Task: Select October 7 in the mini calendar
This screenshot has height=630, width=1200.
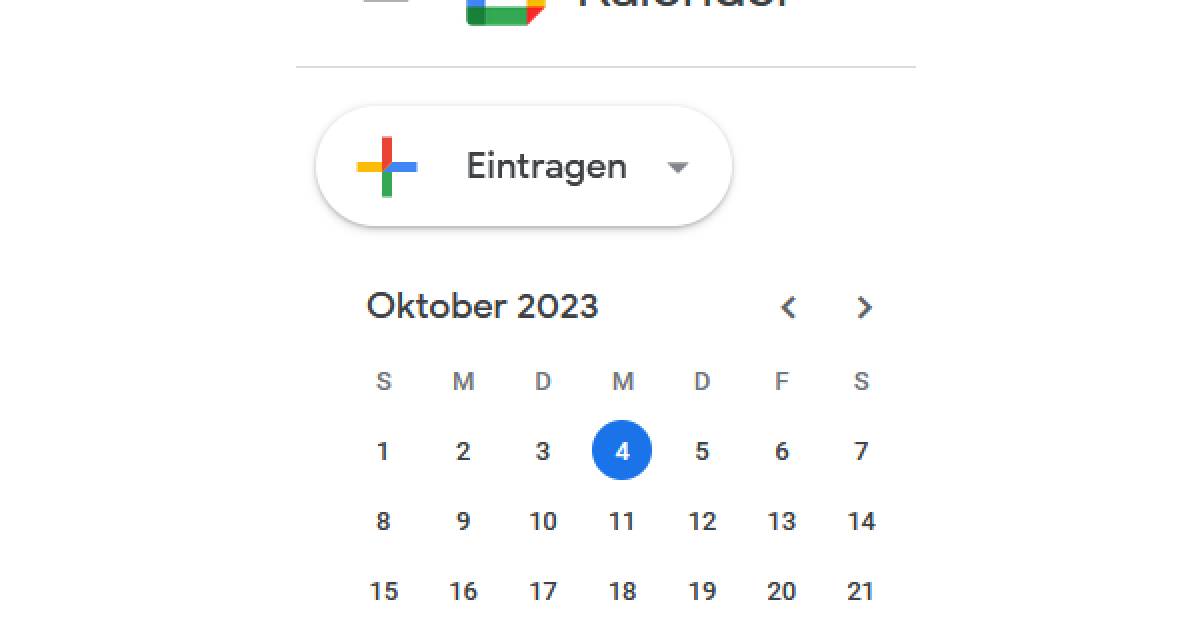Action: click(861, 451)
